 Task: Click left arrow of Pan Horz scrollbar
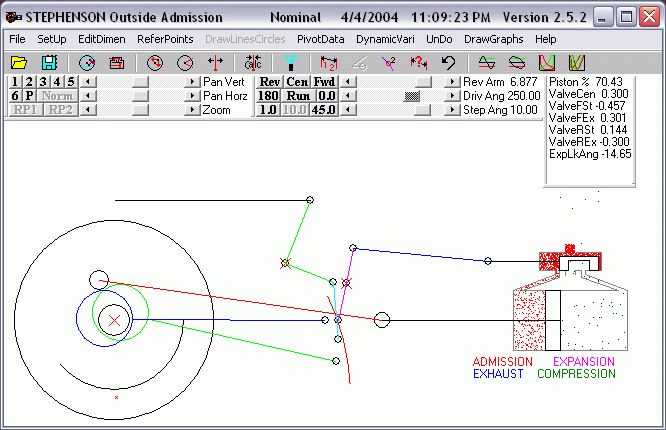88,96
